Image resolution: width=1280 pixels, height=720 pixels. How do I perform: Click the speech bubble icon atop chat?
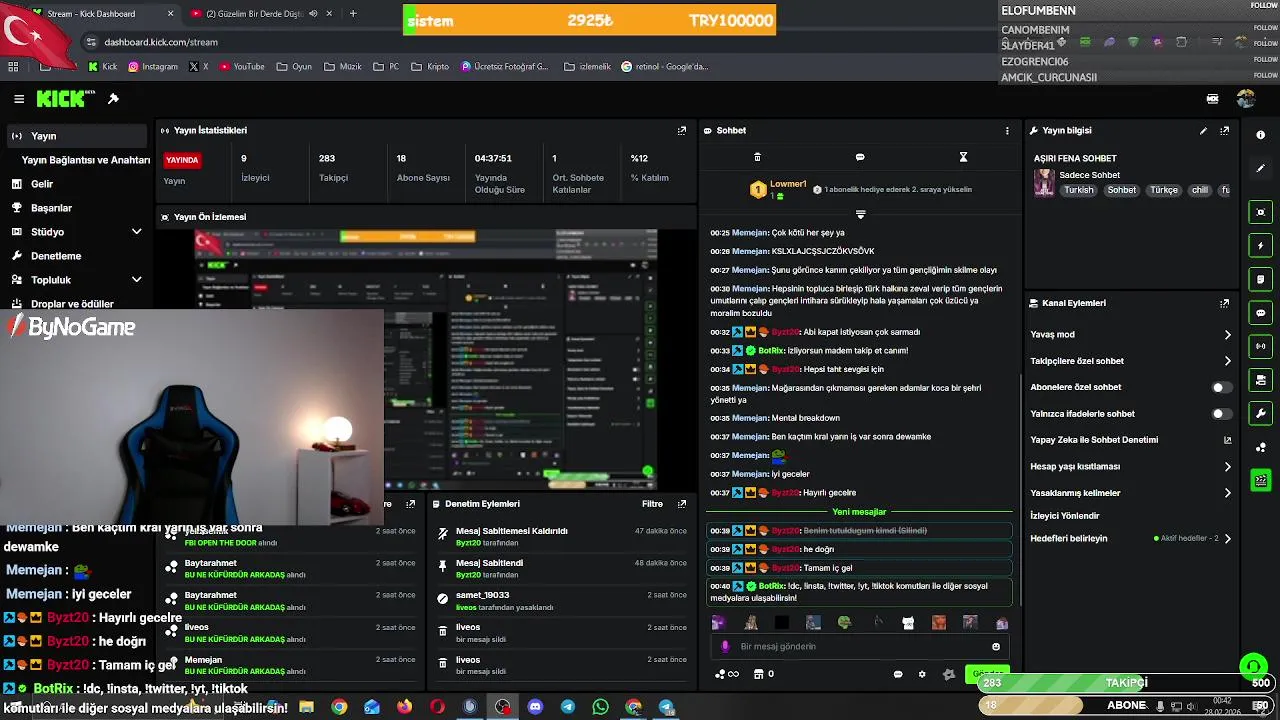coord(860,157)
